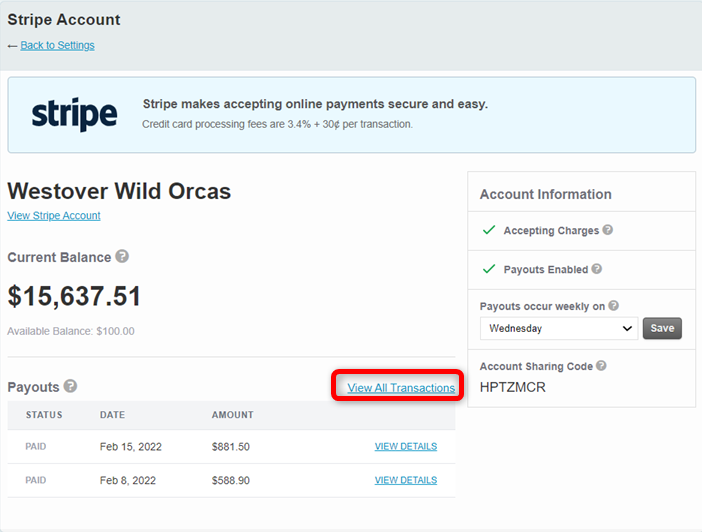Click help icon by Account Sharing Code
The width and height of the screenshot is (702, 532).
click(x=601, y=365)
